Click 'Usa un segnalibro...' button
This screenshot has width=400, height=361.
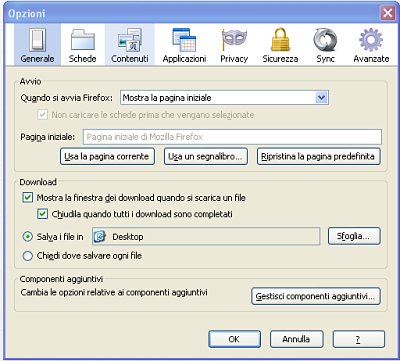[x=206, y=157]
